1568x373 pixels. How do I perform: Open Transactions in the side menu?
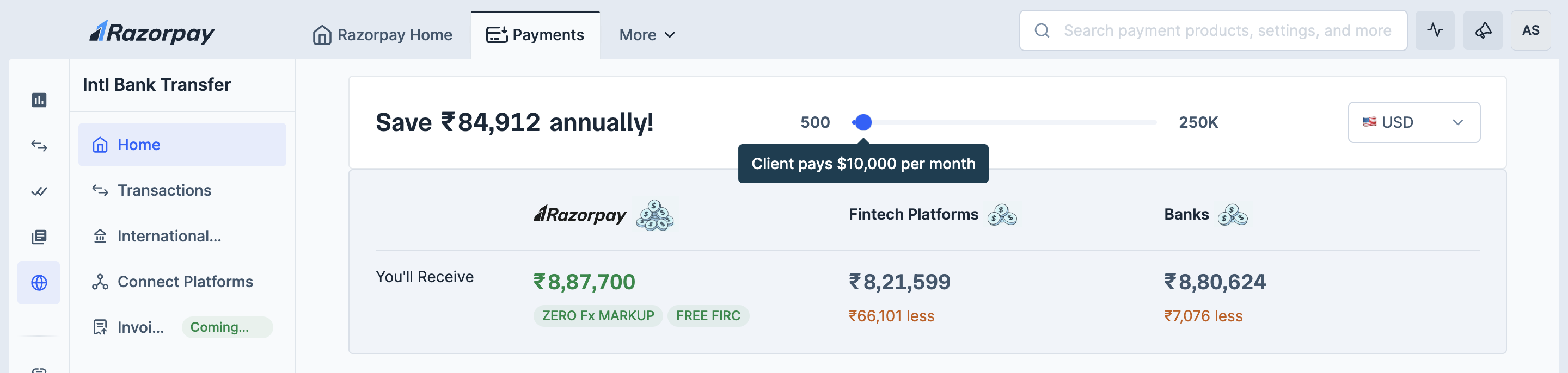[164, 190]
